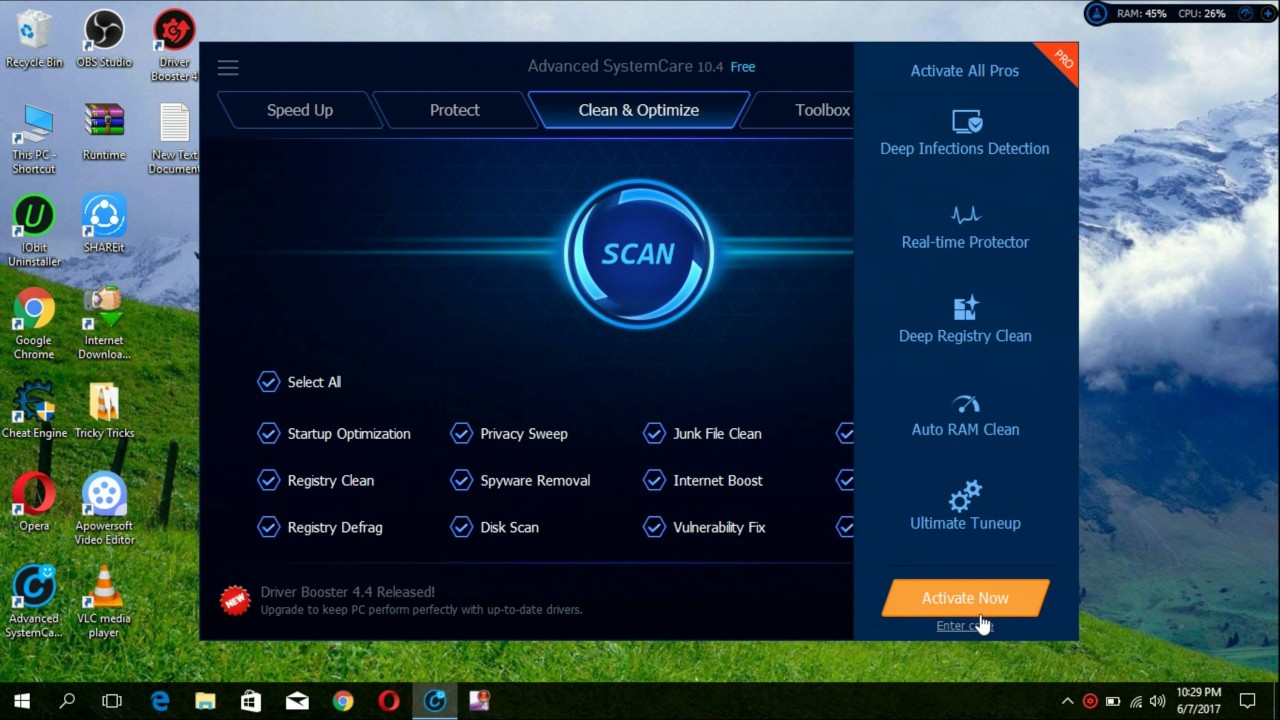Click the Enter code link

(964, 626)
